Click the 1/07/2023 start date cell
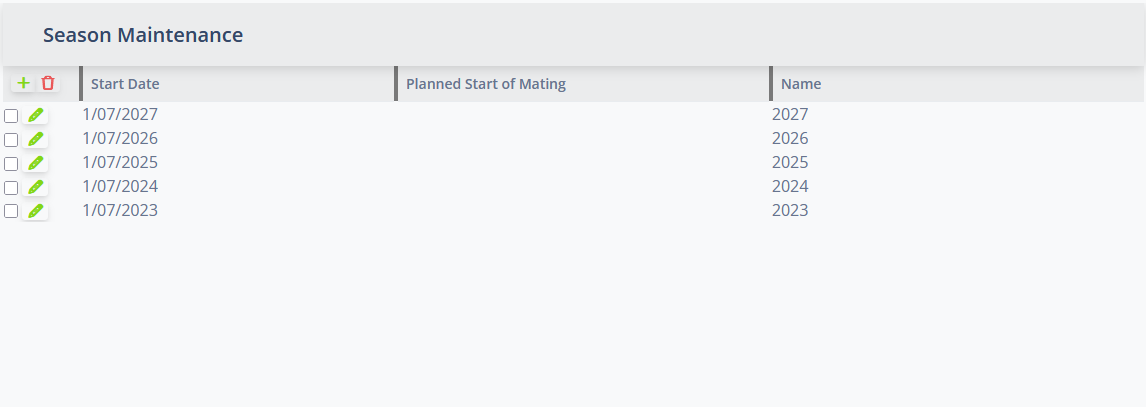The image size is (1146, 407). (x=120, y=210)
